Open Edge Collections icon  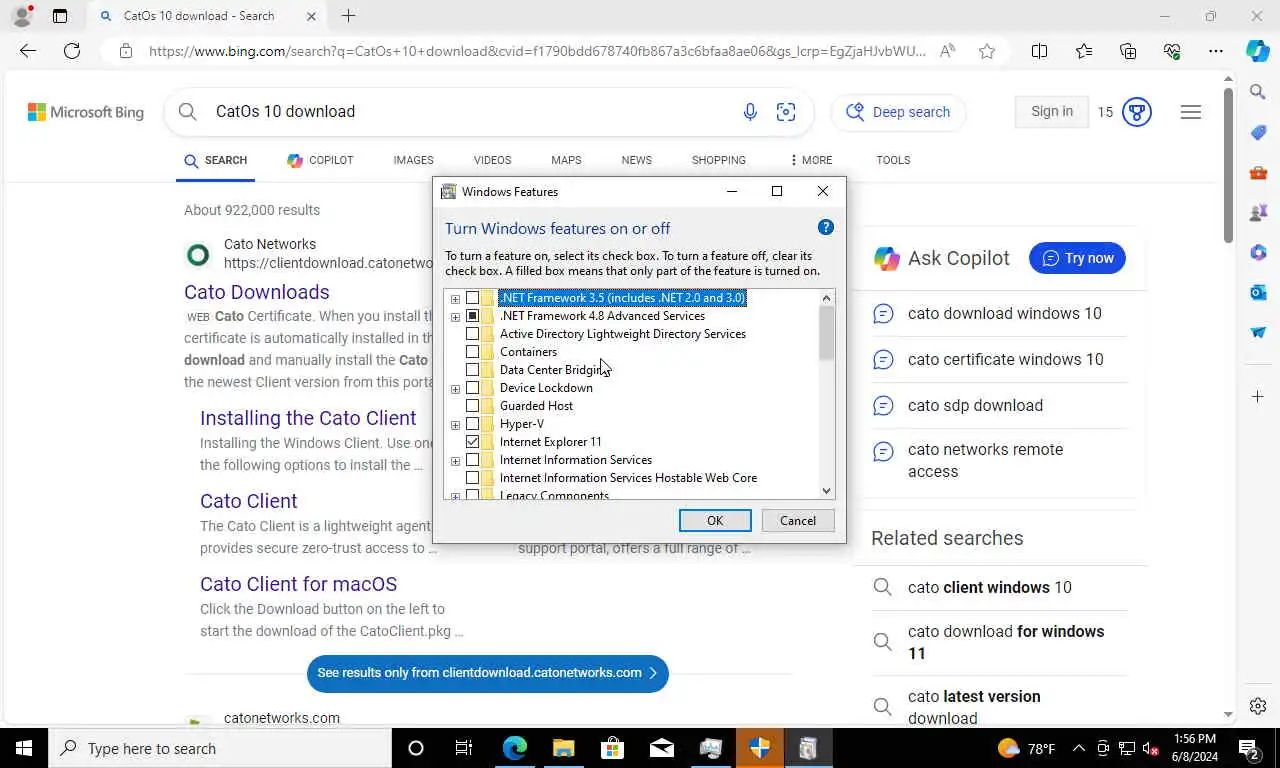pos(1128,51)
